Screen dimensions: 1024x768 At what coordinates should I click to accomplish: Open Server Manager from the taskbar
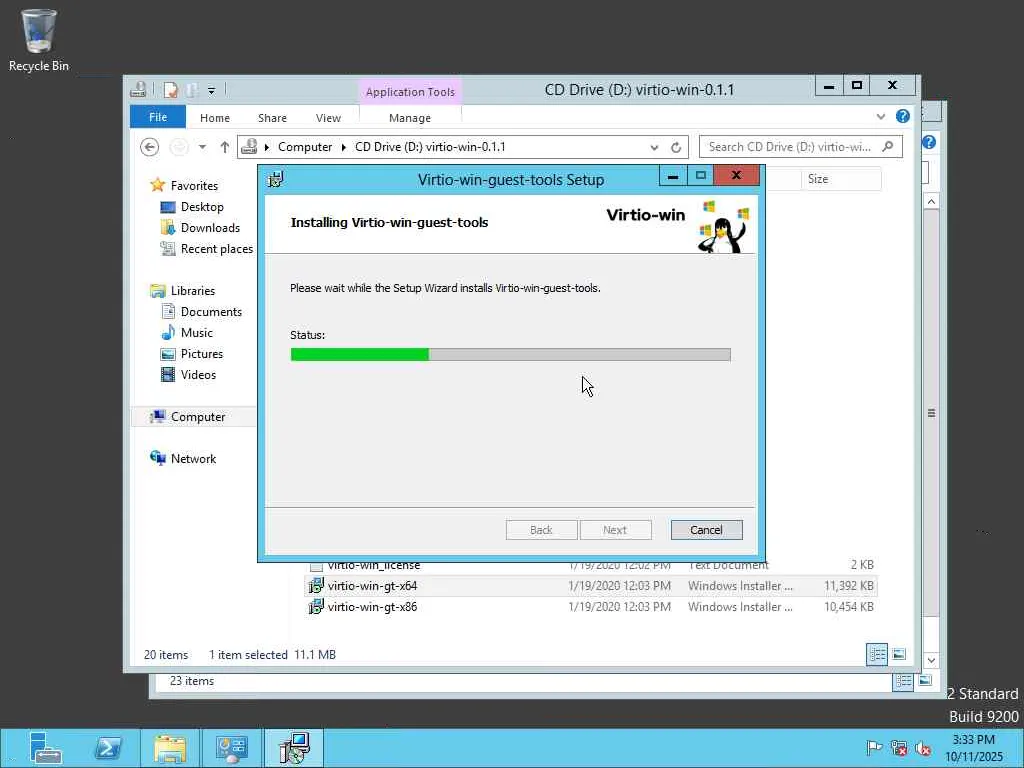click(45, 748)
